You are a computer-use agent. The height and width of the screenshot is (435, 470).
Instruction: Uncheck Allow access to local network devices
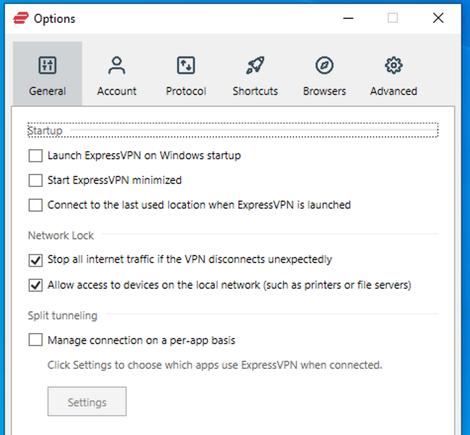click(35, 285)
